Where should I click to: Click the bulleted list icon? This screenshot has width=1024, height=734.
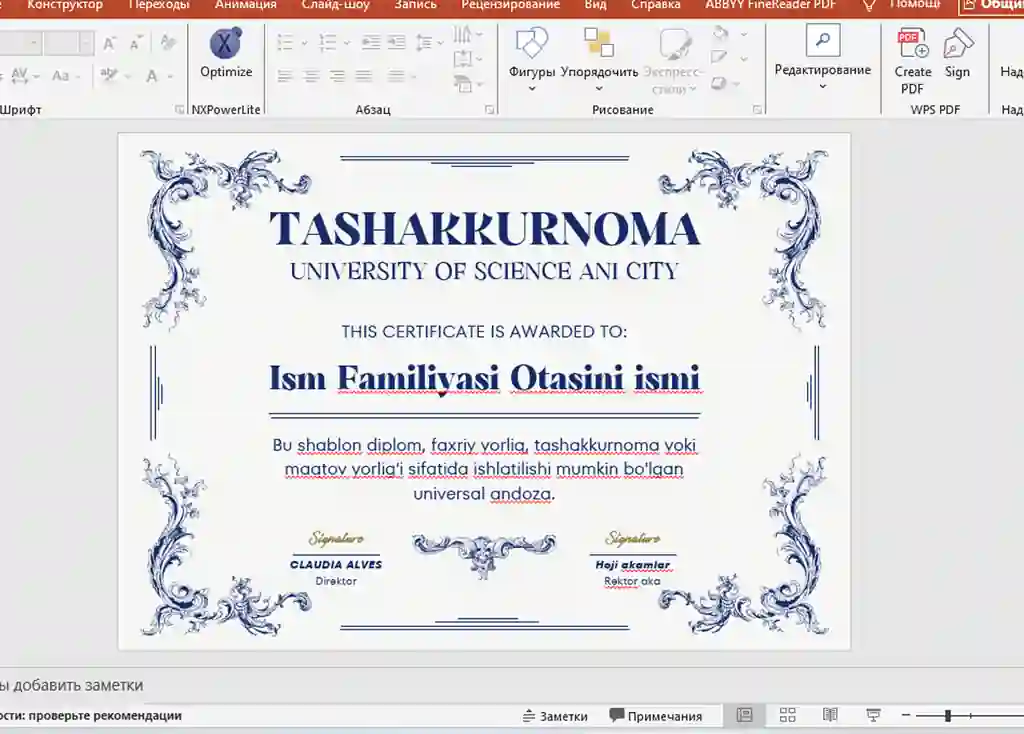coord(285,43)
